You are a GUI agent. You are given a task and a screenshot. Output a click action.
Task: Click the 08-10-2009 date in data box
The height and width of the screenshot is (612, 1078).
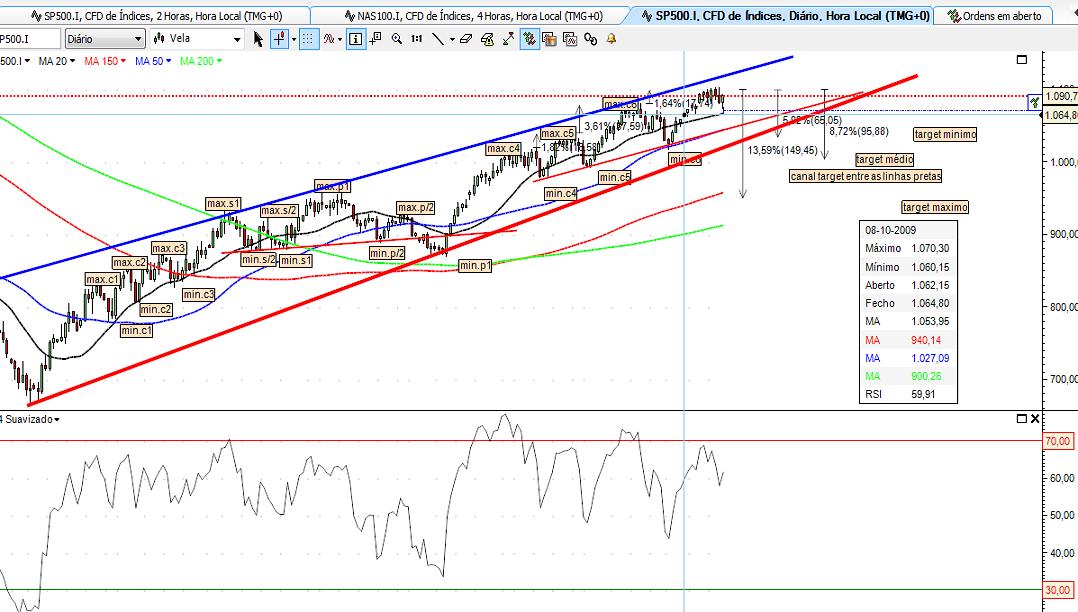click(890, 230)
